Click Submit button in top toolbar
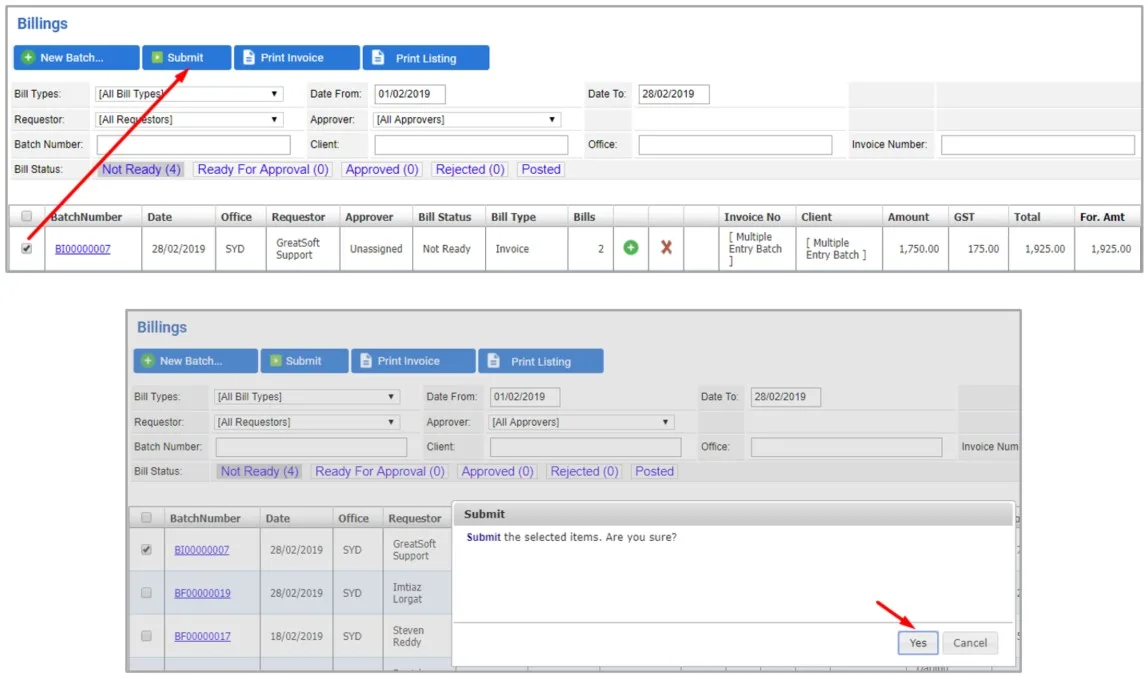1148x679 pixels. click(187, 57)
